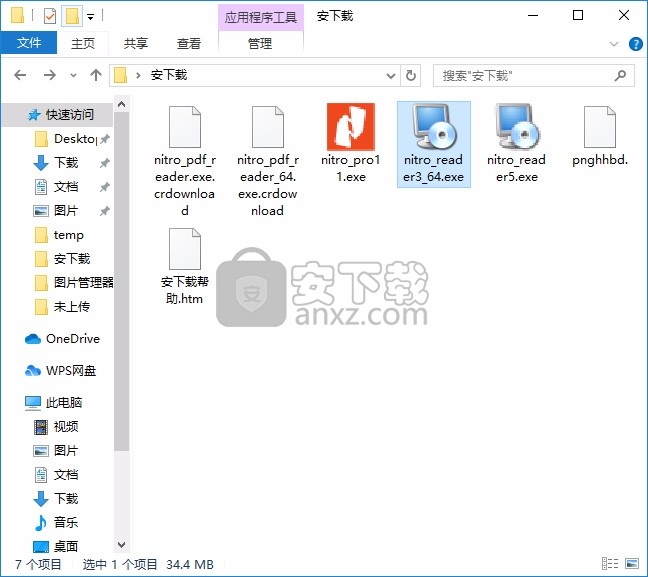The width and height of the screenshot is (648, 577).
Task: Select nitro_pdf_reader.exe.crdownload file
Action: 185,160
